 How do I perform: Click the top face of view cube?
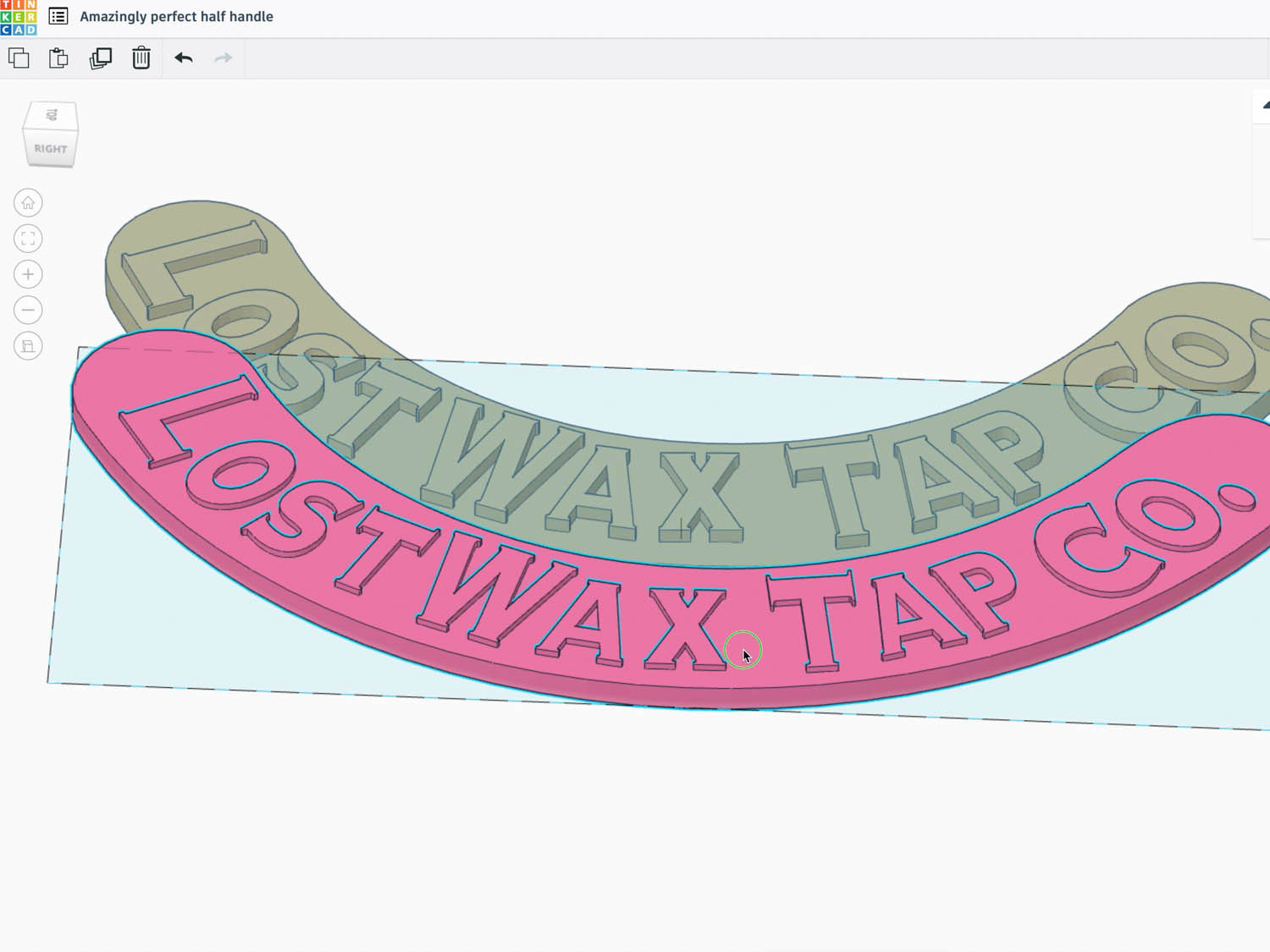52,115
